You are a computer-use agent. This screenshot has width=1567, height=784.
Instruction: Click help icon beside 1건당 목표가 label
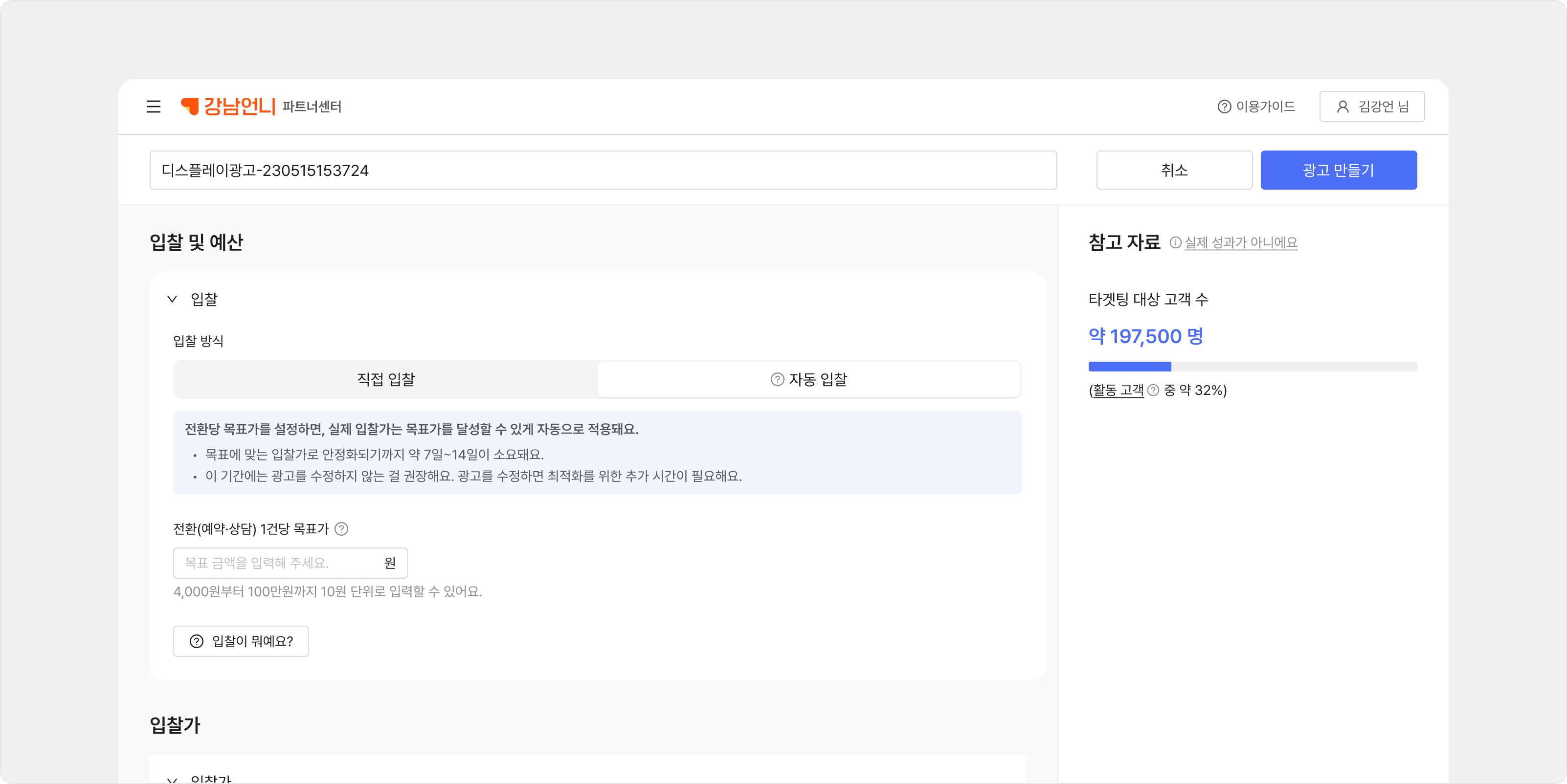[342, 529]
